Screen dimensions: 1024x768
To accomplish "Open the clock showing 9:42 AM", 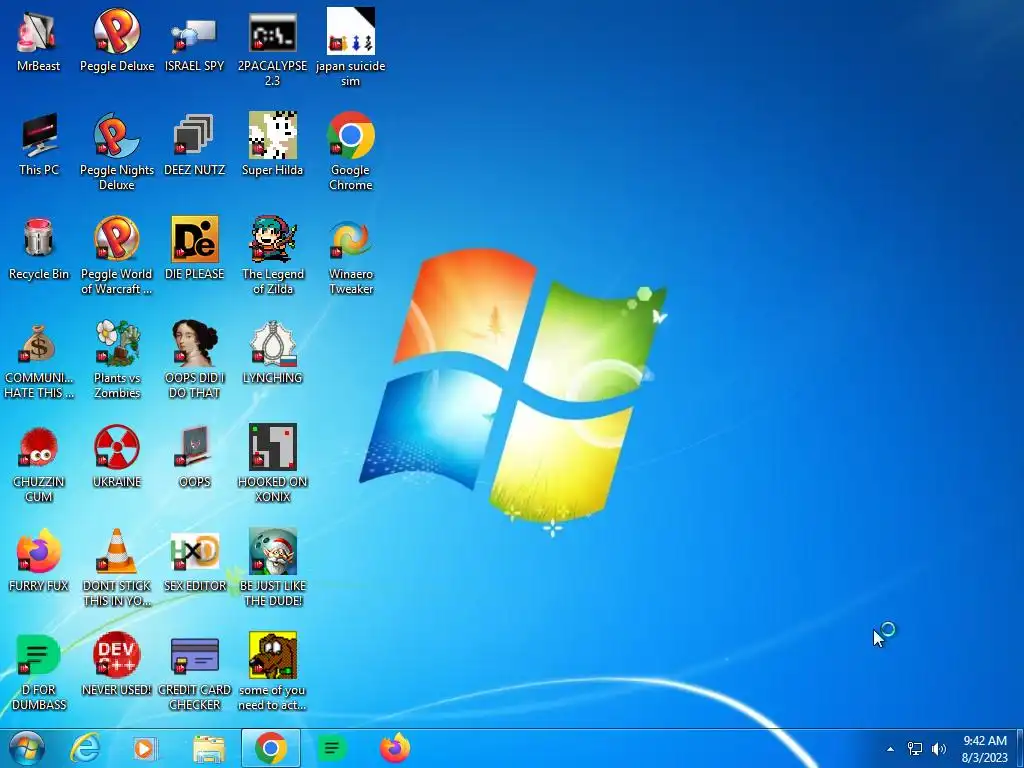I will coord(984,749).
